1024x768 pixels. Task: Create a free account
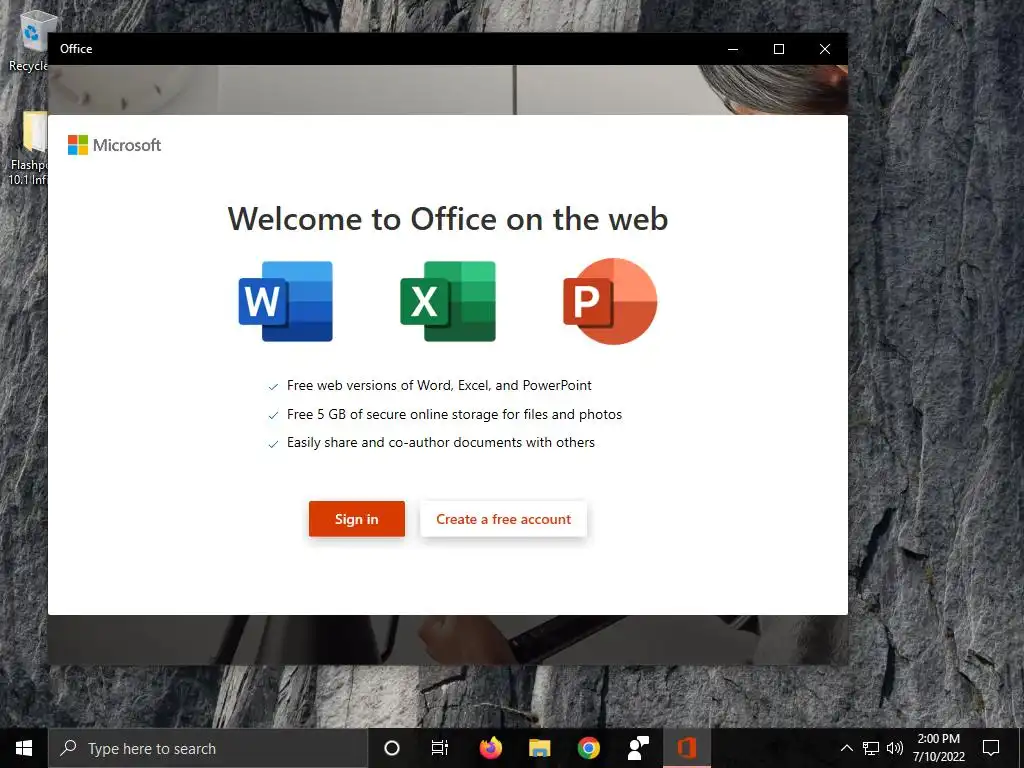504,519
